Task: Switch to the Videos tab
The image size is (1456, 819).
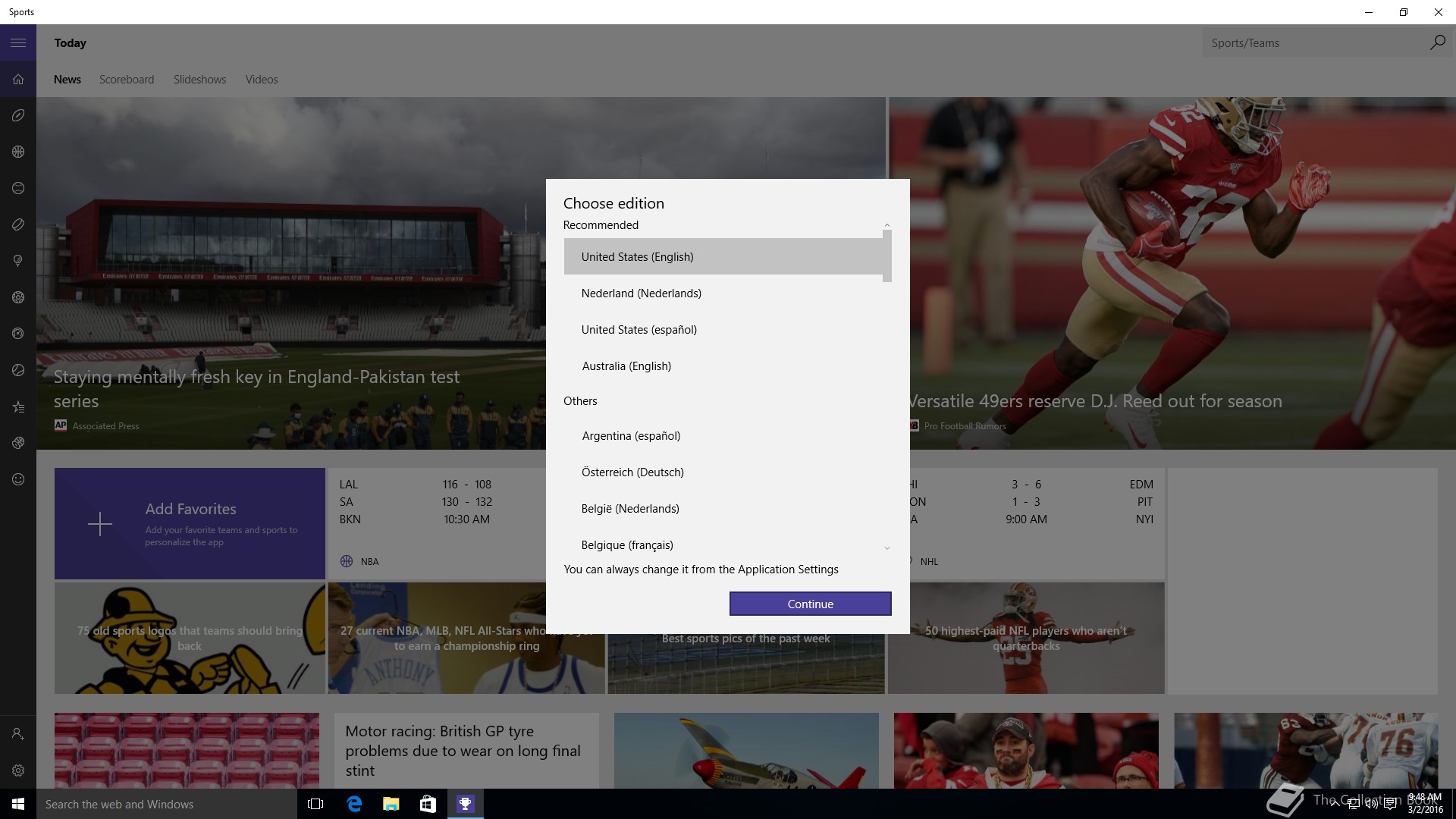Action: 262,80
